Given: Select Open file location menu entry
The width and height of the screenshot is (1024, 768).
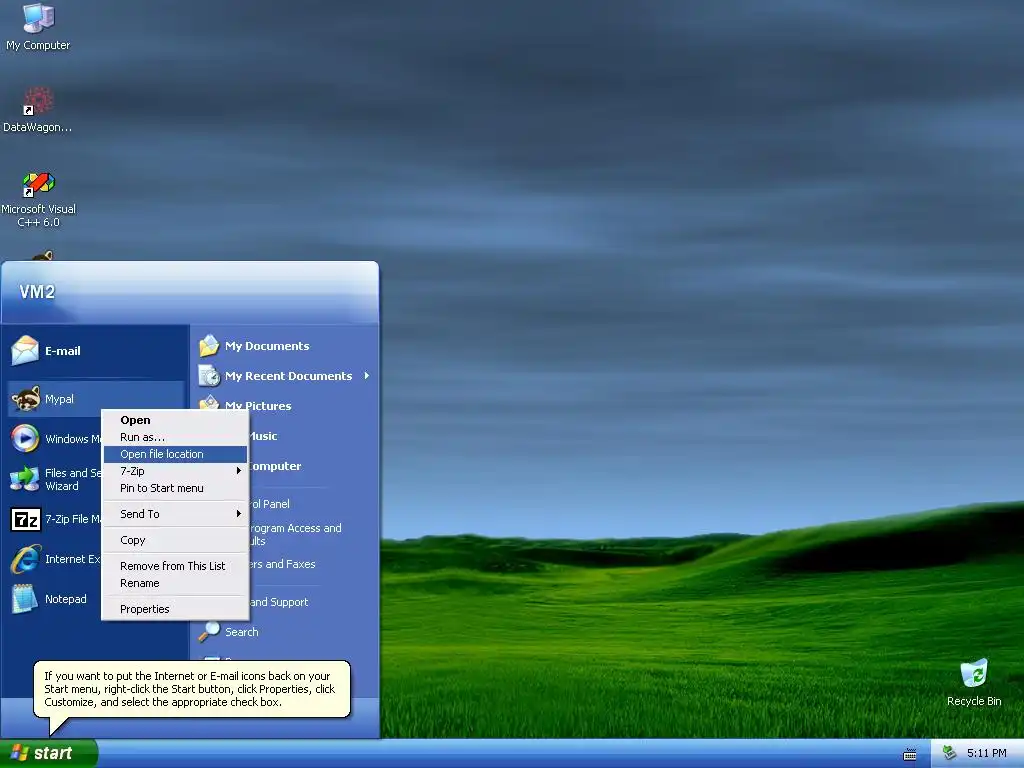Looking at the screenshot, I should (175, 454).
